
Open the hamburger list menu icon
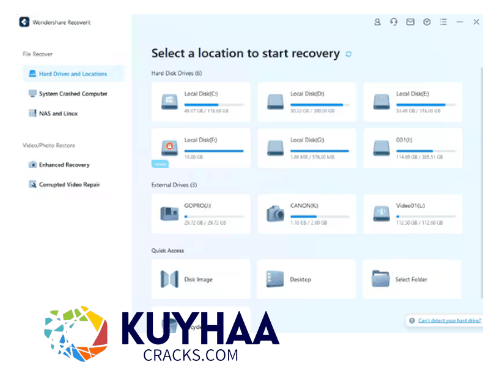point(443,22)
